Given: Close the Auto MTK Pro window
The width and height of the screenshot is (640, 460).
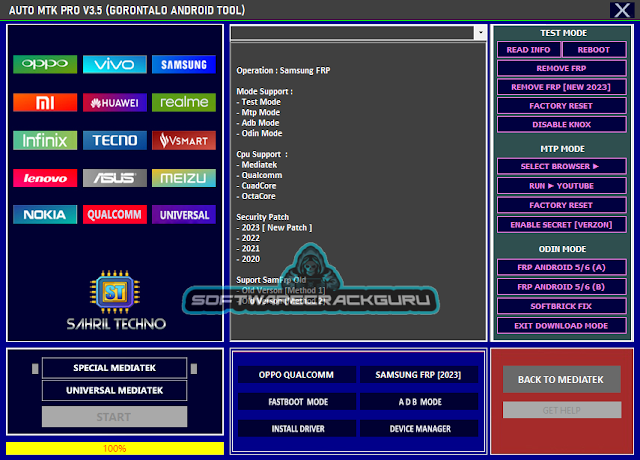Looking at the screenshot, I should click(x=622, y=10).
